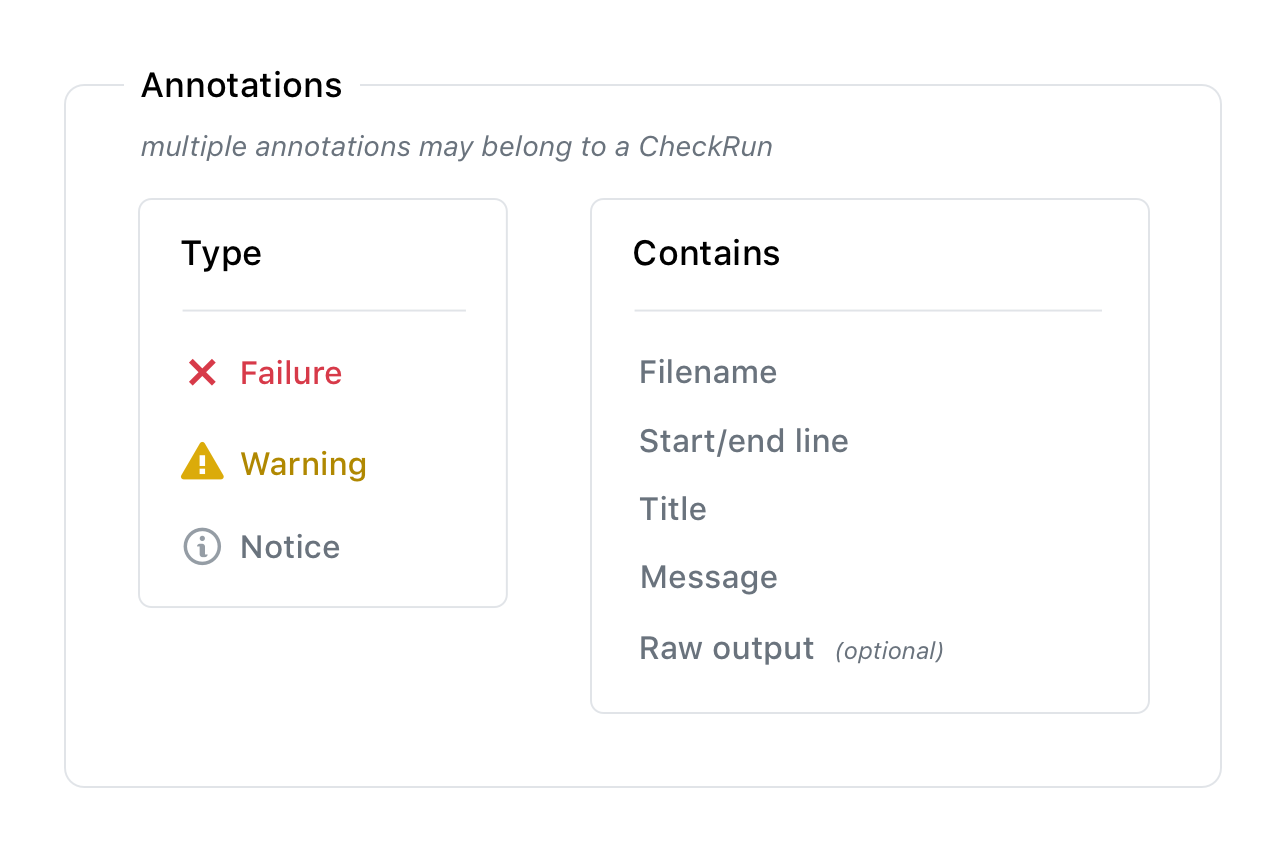
Task: Click the divider line under Contains
Action: (x=868, y=311)
